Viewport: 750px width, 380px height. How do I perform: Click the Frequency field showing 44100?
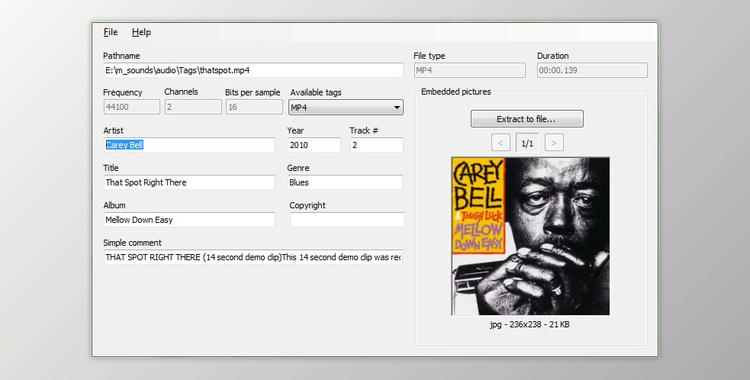pos(132,107)
